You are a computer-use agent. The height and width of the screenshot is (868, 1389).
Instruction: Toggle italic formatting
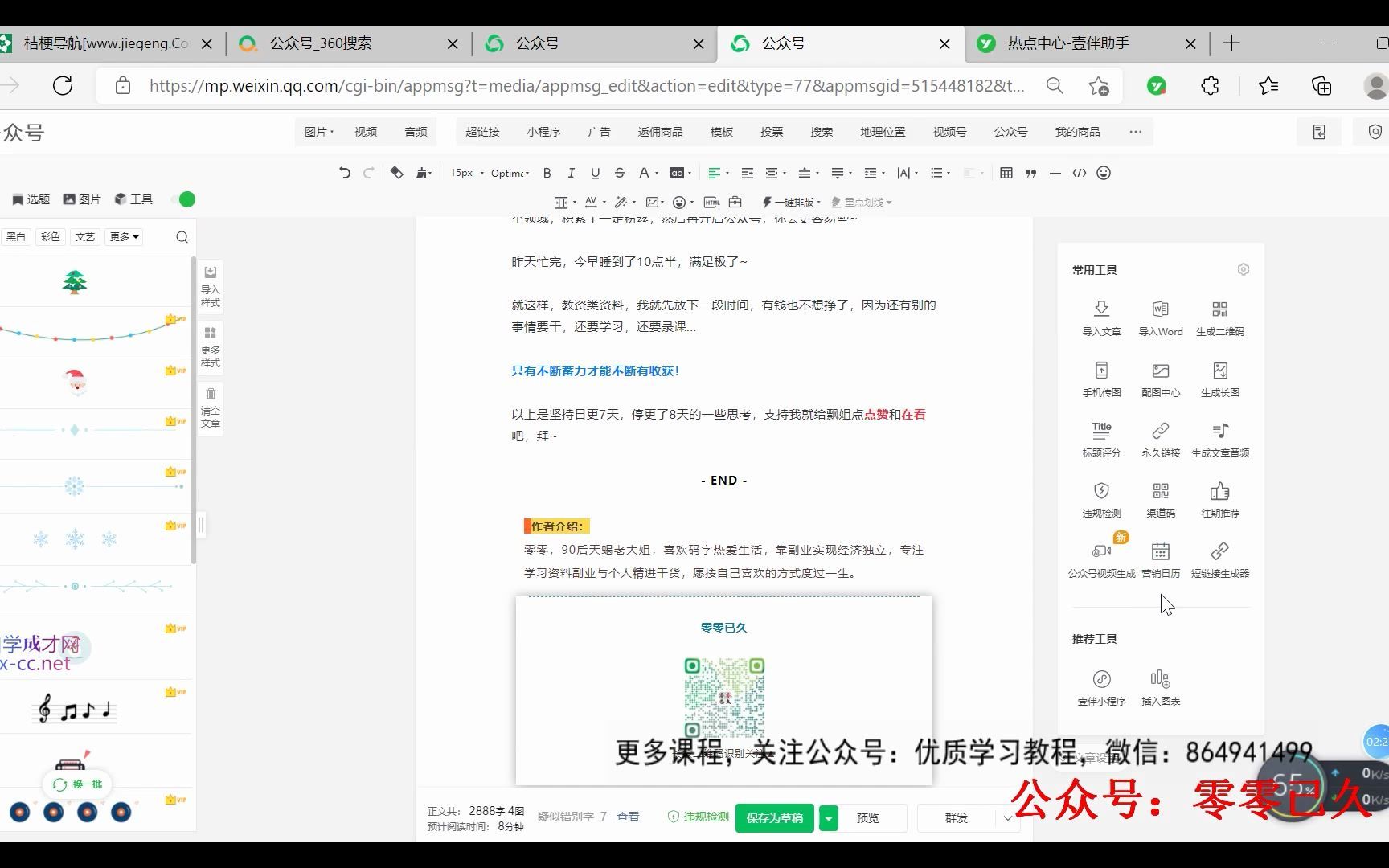tap(571, 173)
